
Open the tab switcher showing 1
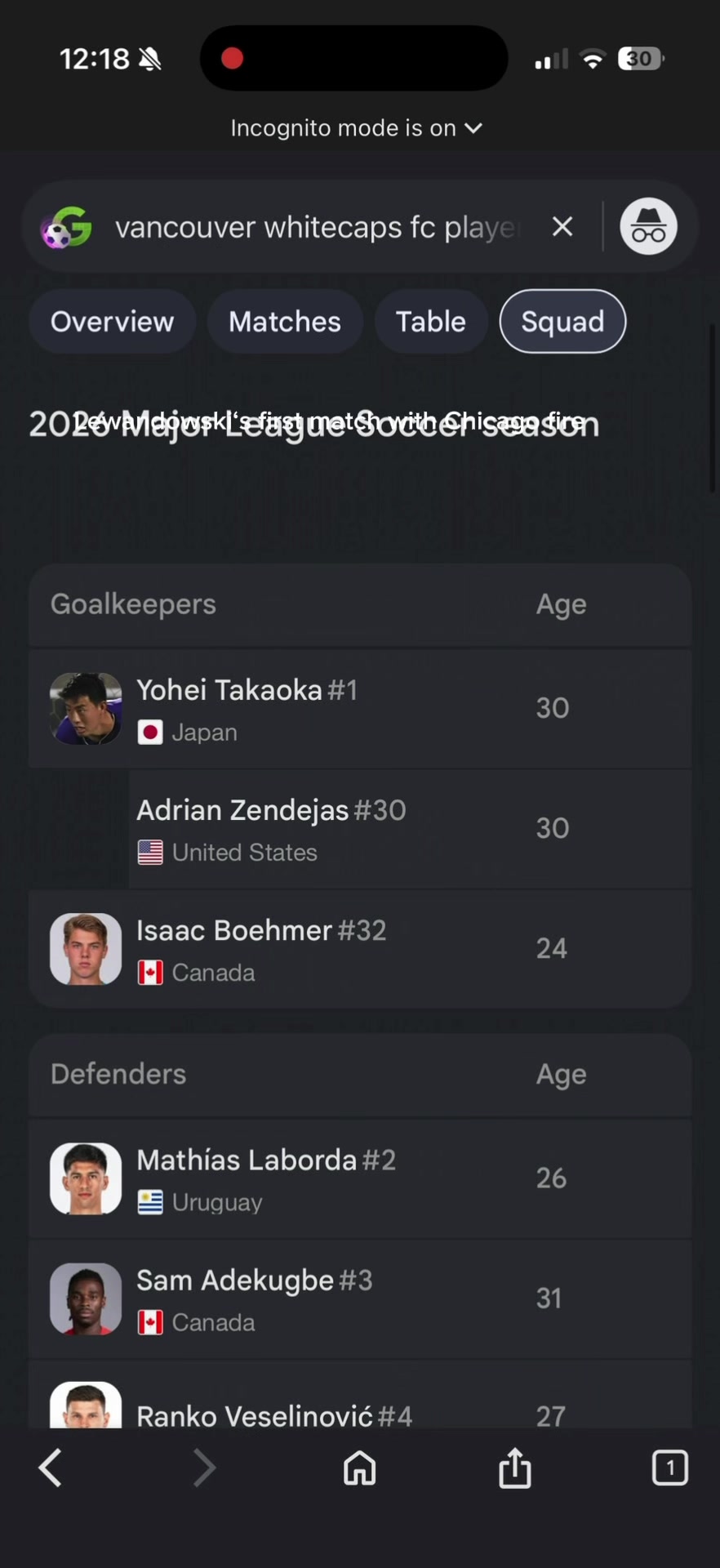[669, 1468]
